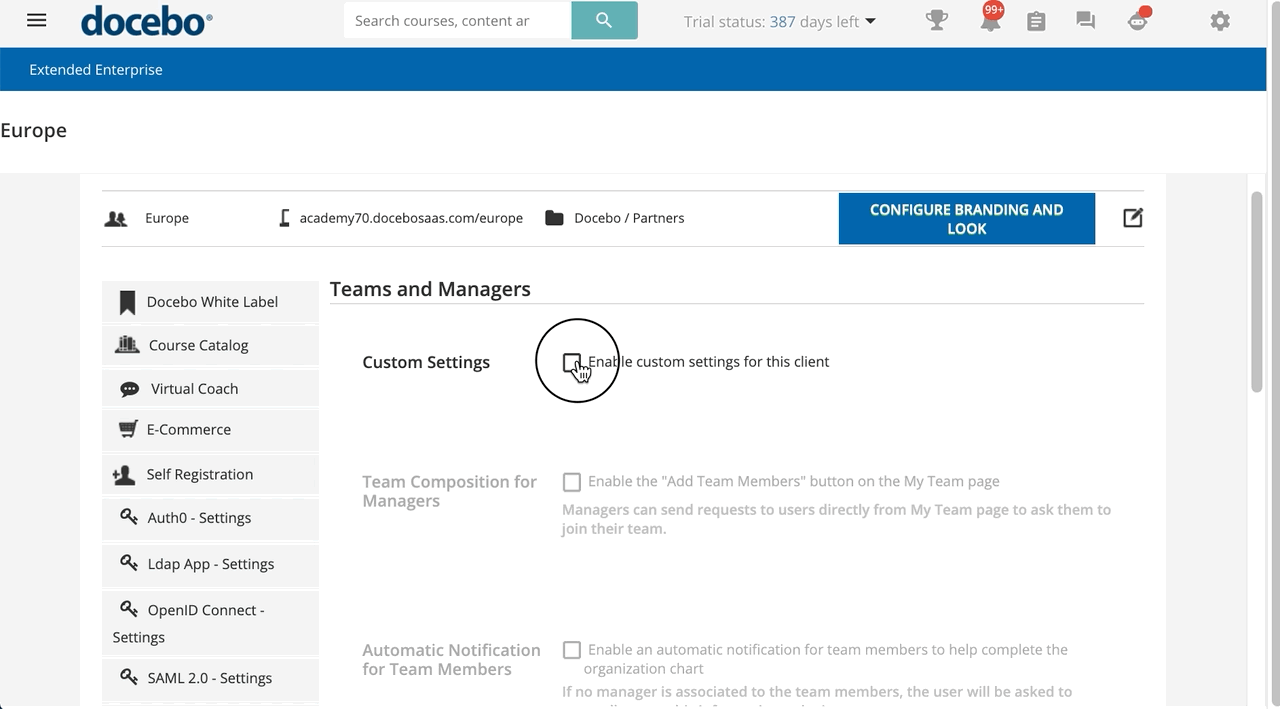This screenshot has height=709, width=1280.
Task: Click the Docebo / Partners folder path
Action: coord(629,217)
